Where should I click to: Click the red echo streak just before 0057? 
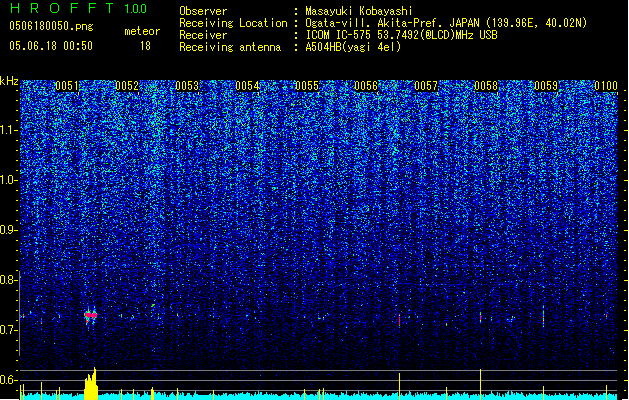pyautogui.click(x=400, y=320)
